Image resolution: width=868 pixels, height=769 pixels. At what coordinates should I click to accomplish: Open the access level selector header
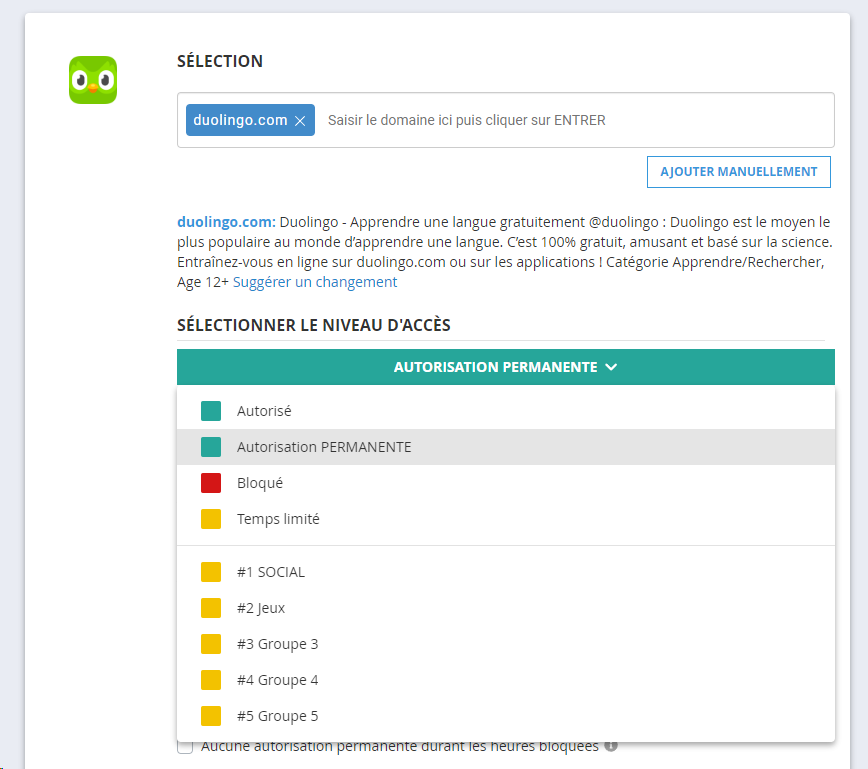(x=505, y=367)
